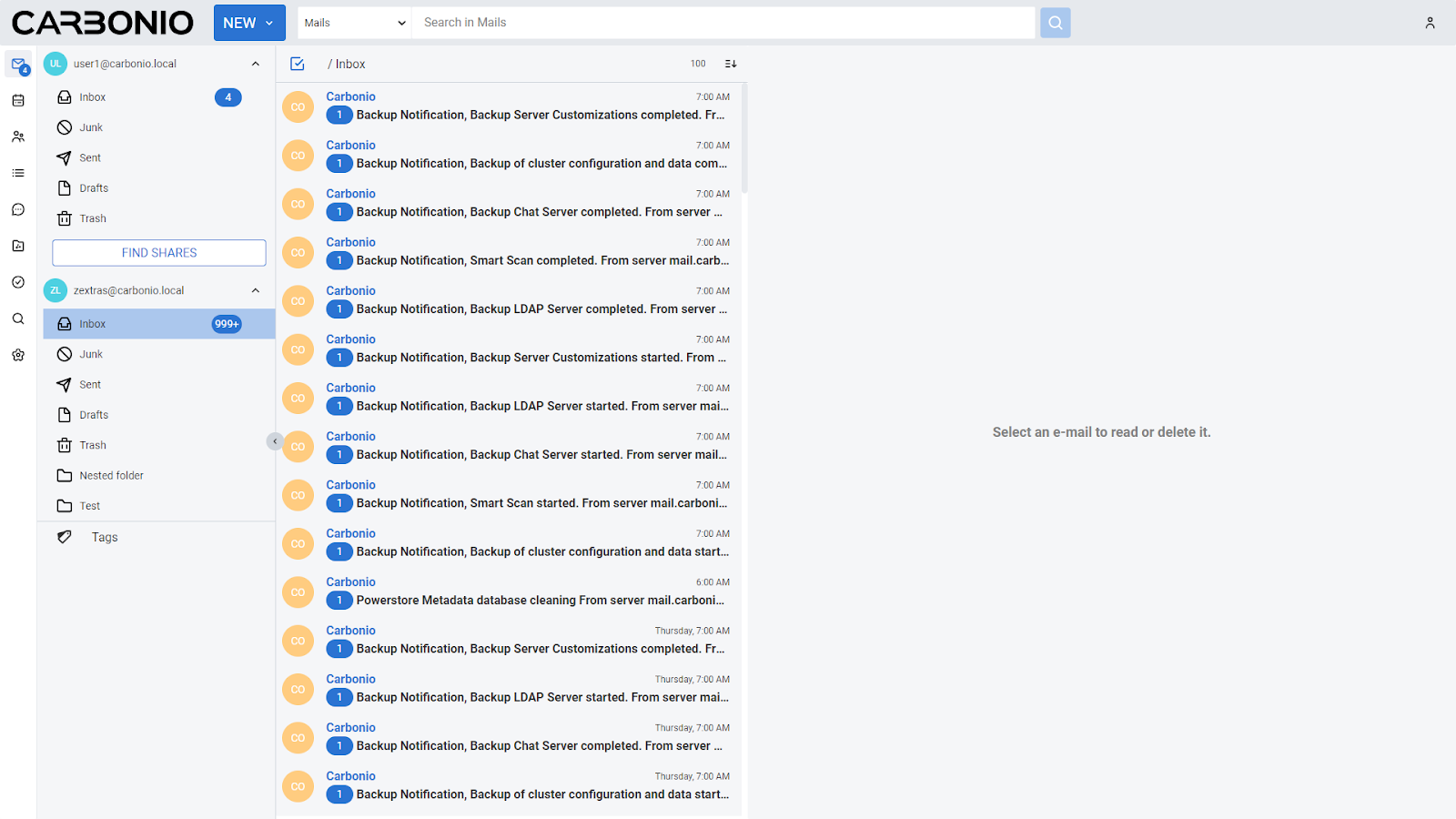Toggle the select-all checkbox in mail list

[297, 64]
